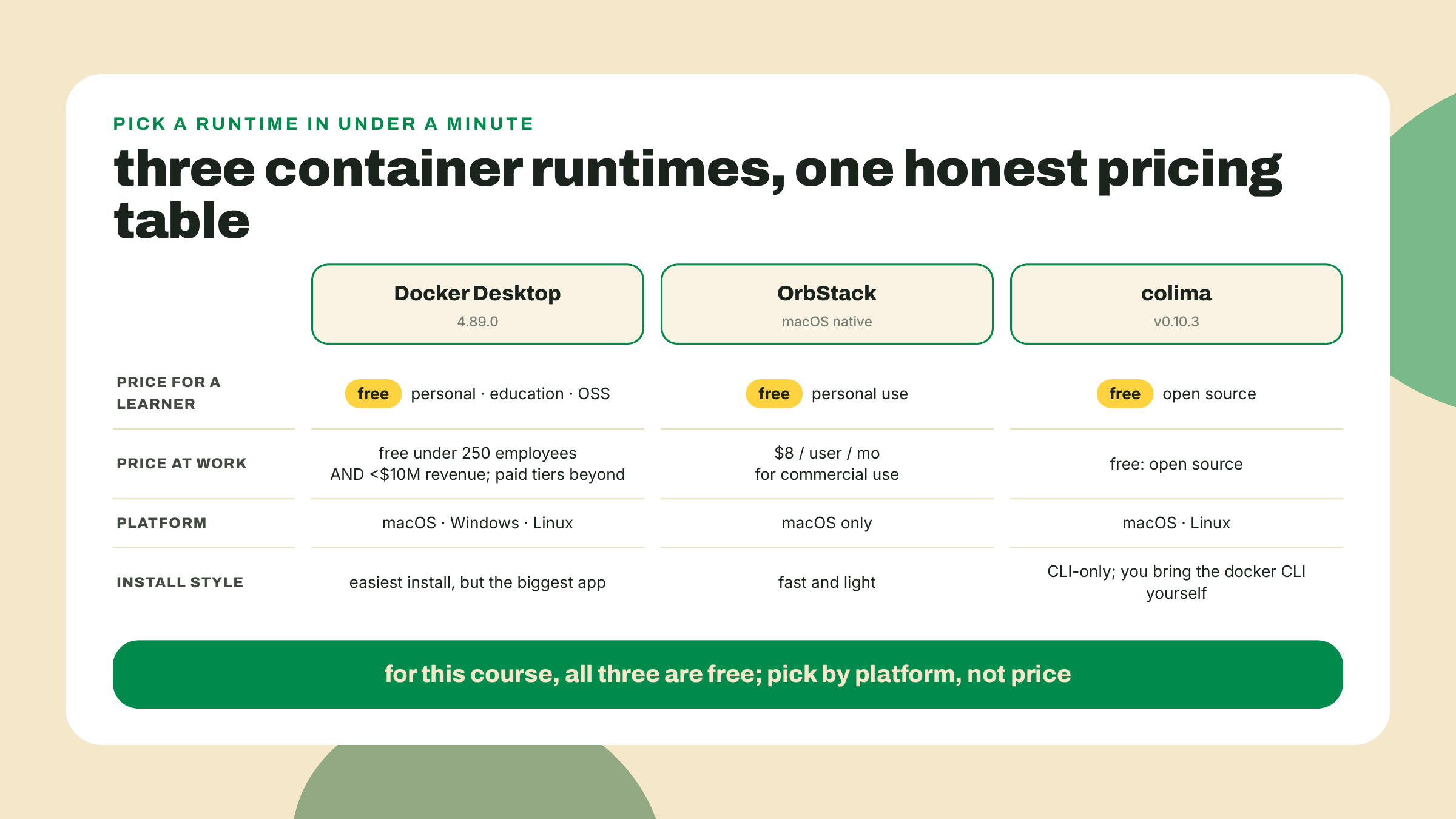Screen dimensions: 1456x819
Task: Click the 'CLI-only; you bring the docker CLI' cell
Action: [1176, 582]
